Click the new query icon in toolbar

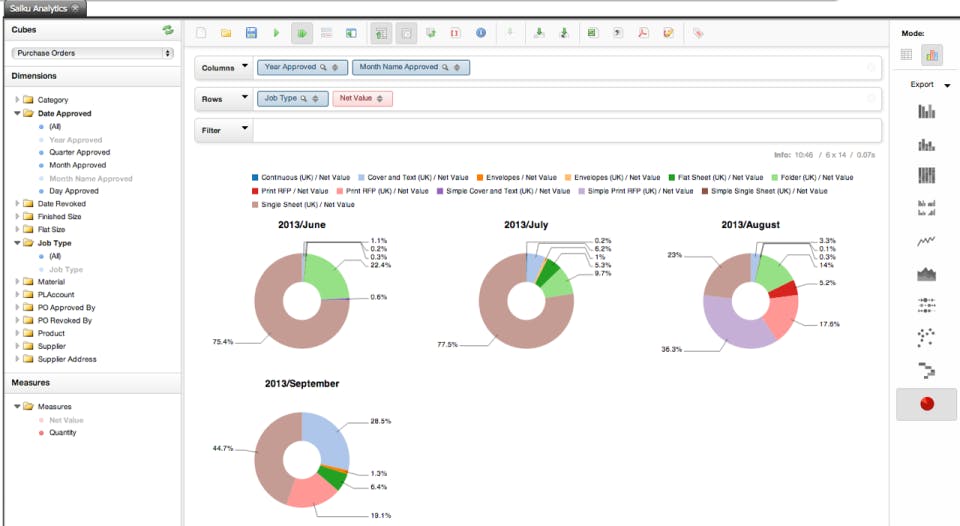(x=201, y=33)
